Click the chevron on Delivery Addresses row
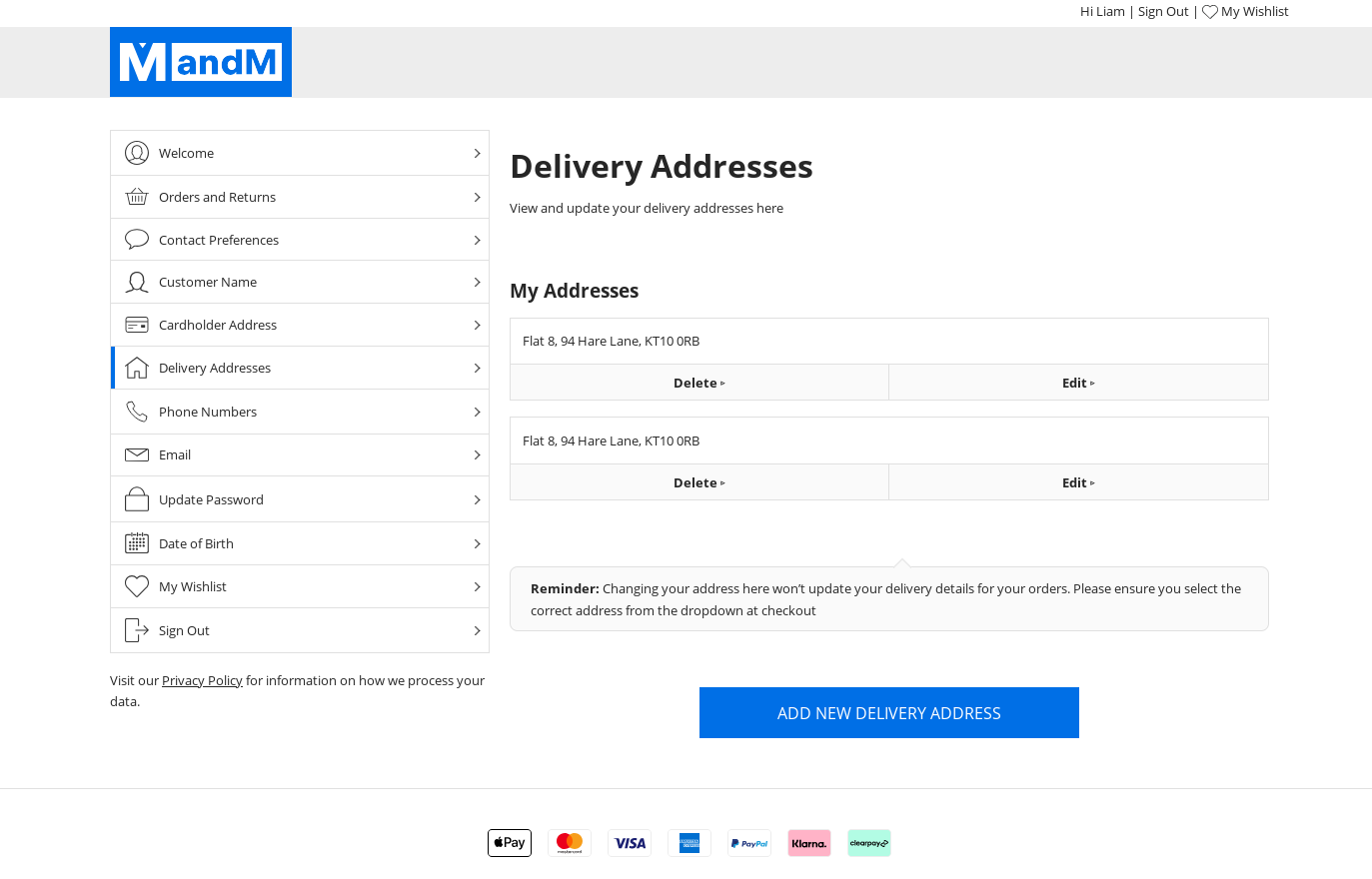This screenshot has width=1372, height=879. [477, 369]
